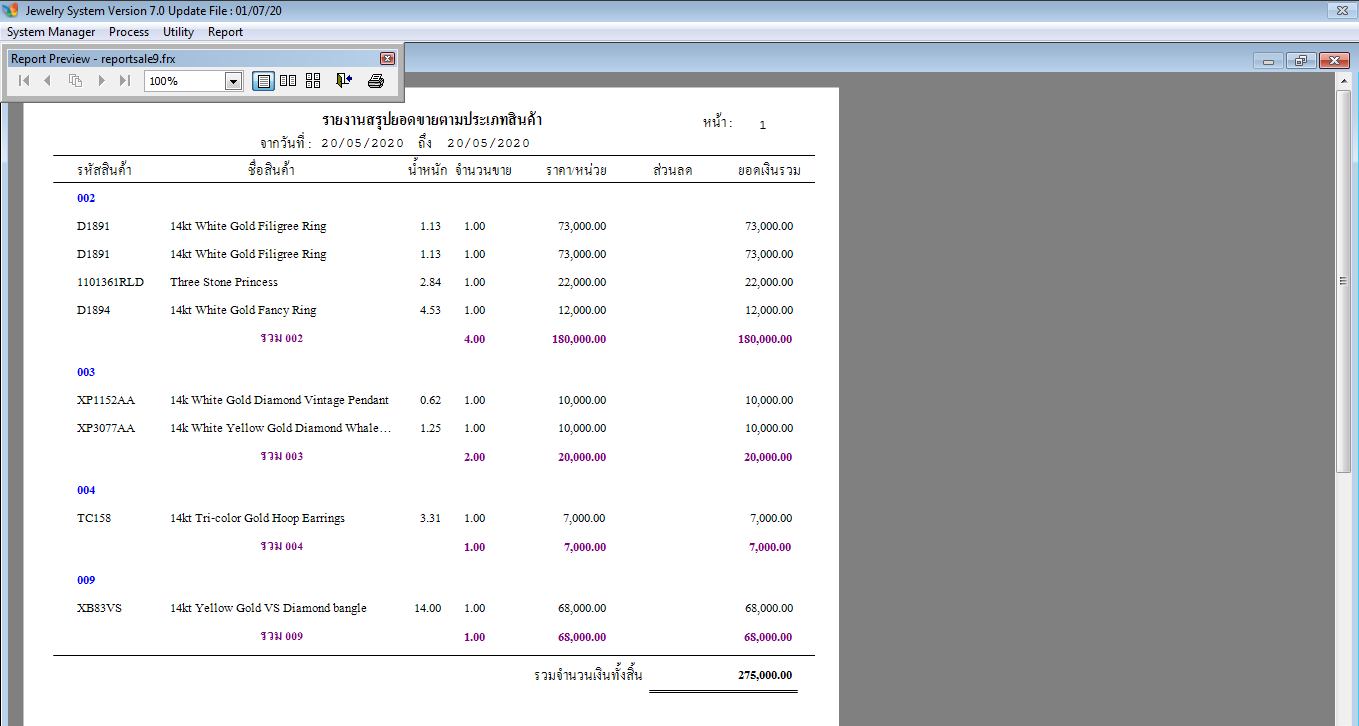Restore the inner report window

coord(1301,61)
